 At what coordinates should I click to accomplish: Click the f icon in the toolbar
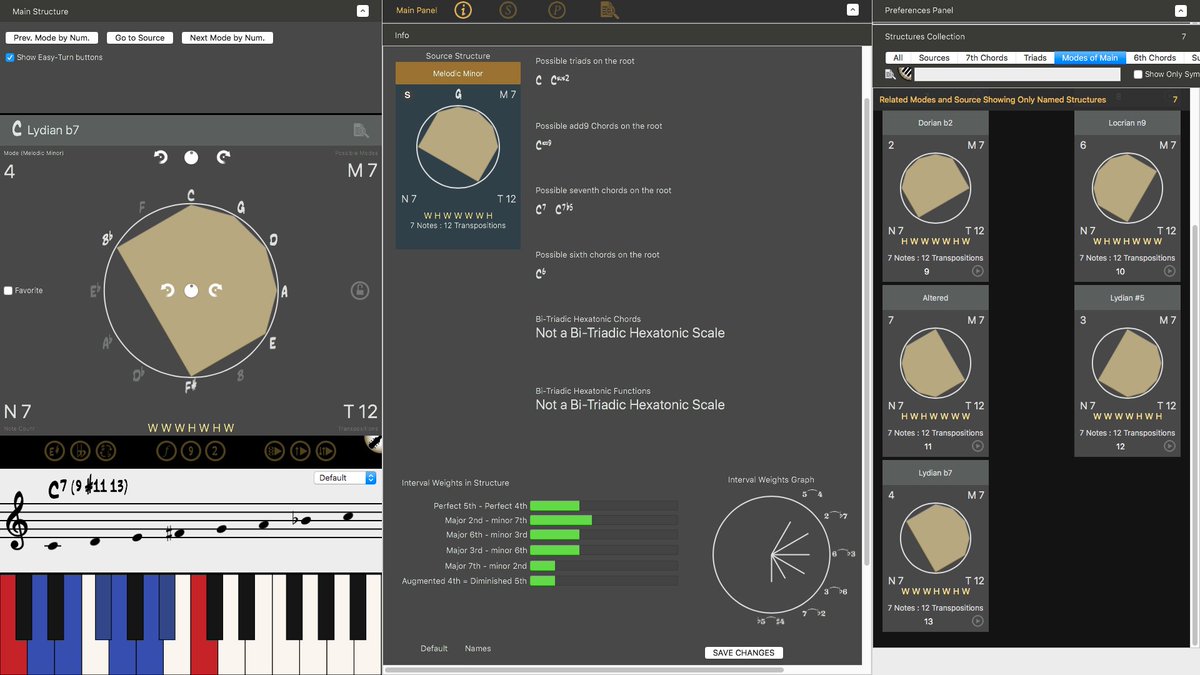(166, 451)
